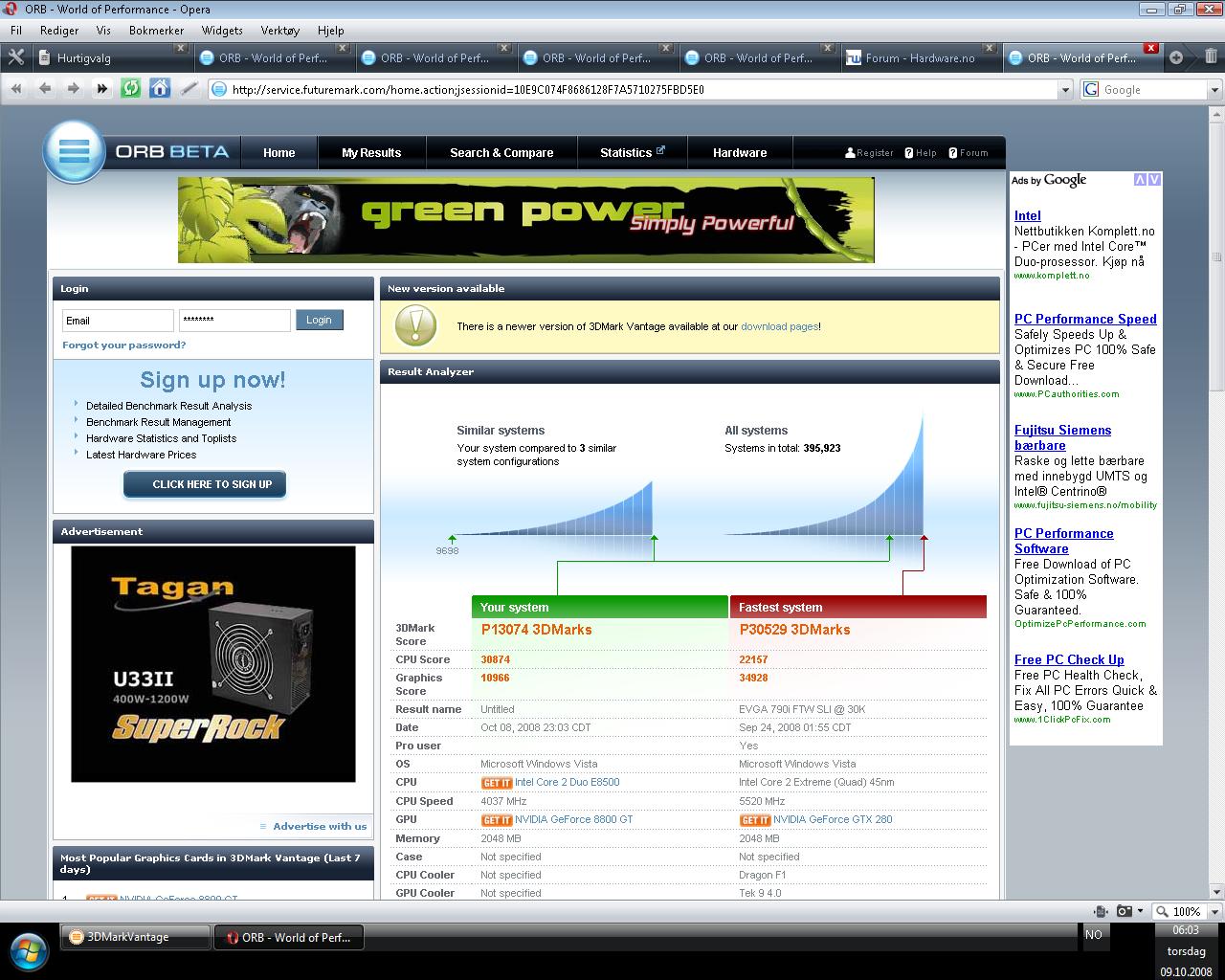Go to ORB Home nav item
The width and height of the screenshot is (1225, 980).
tap(278, 152)
